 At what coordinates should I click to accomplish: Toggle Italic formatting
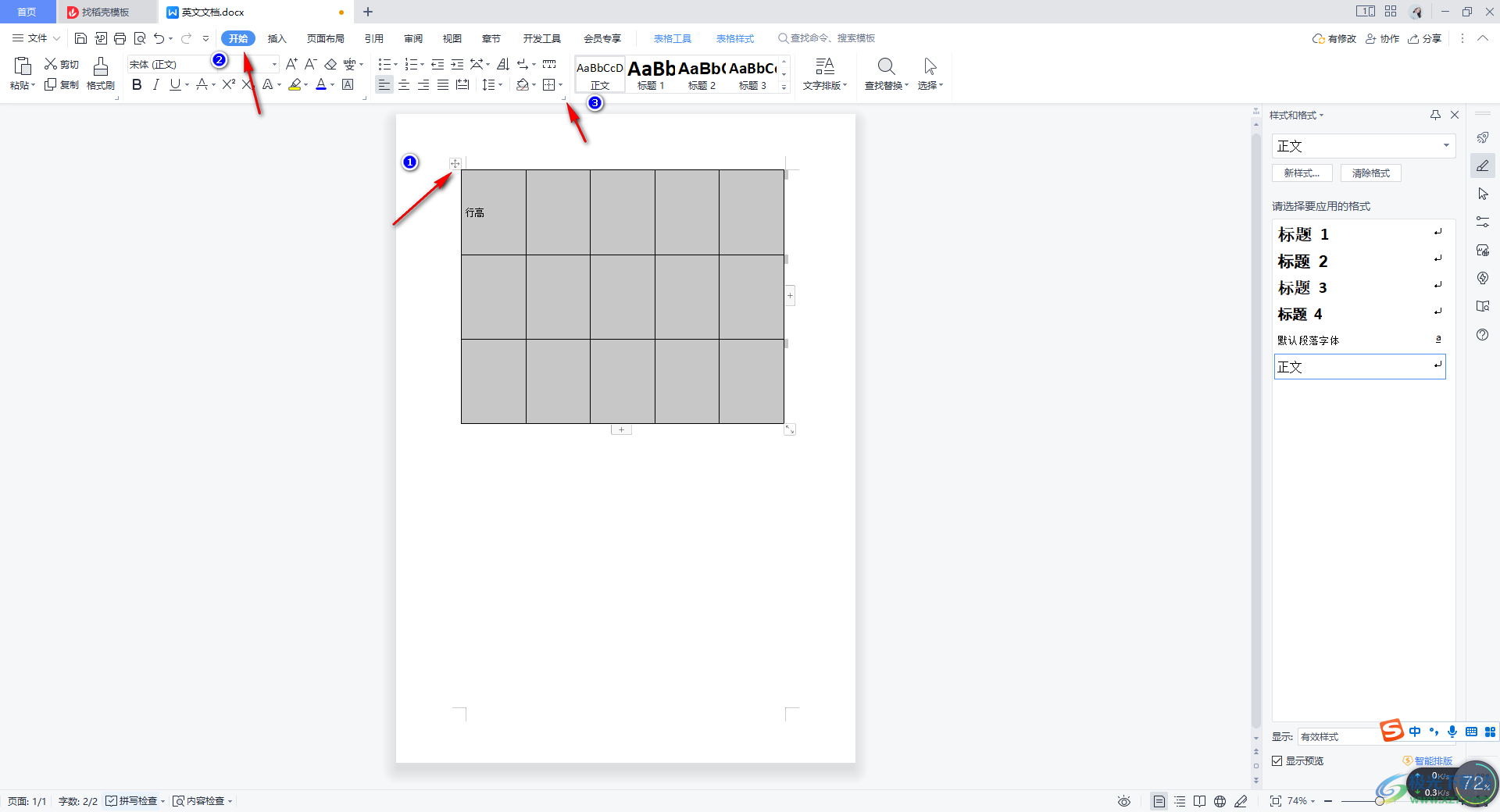click(155, 84)
